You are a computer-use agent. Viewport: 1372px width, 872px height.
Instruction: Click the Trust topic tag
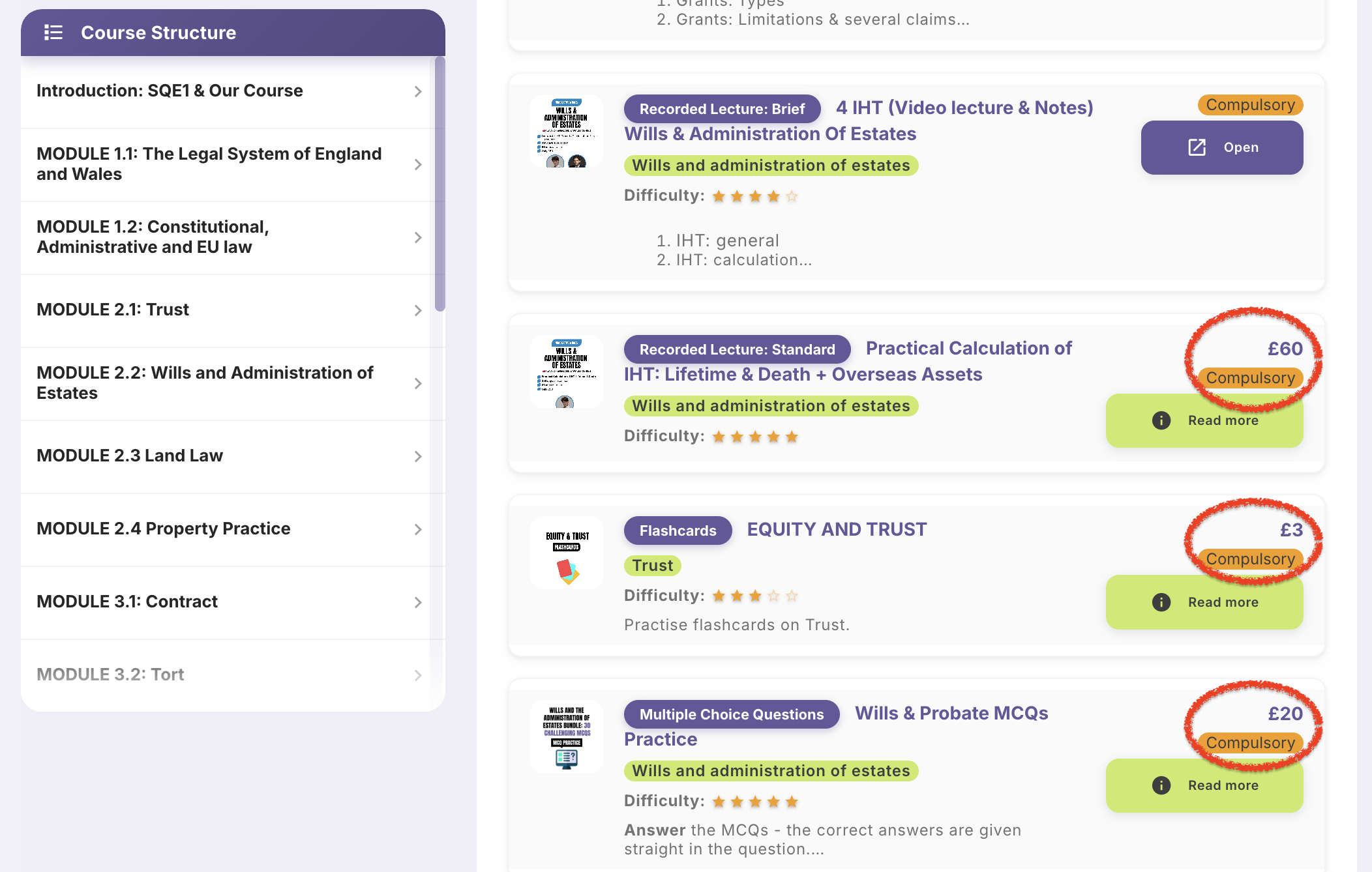tap(652, 565)
